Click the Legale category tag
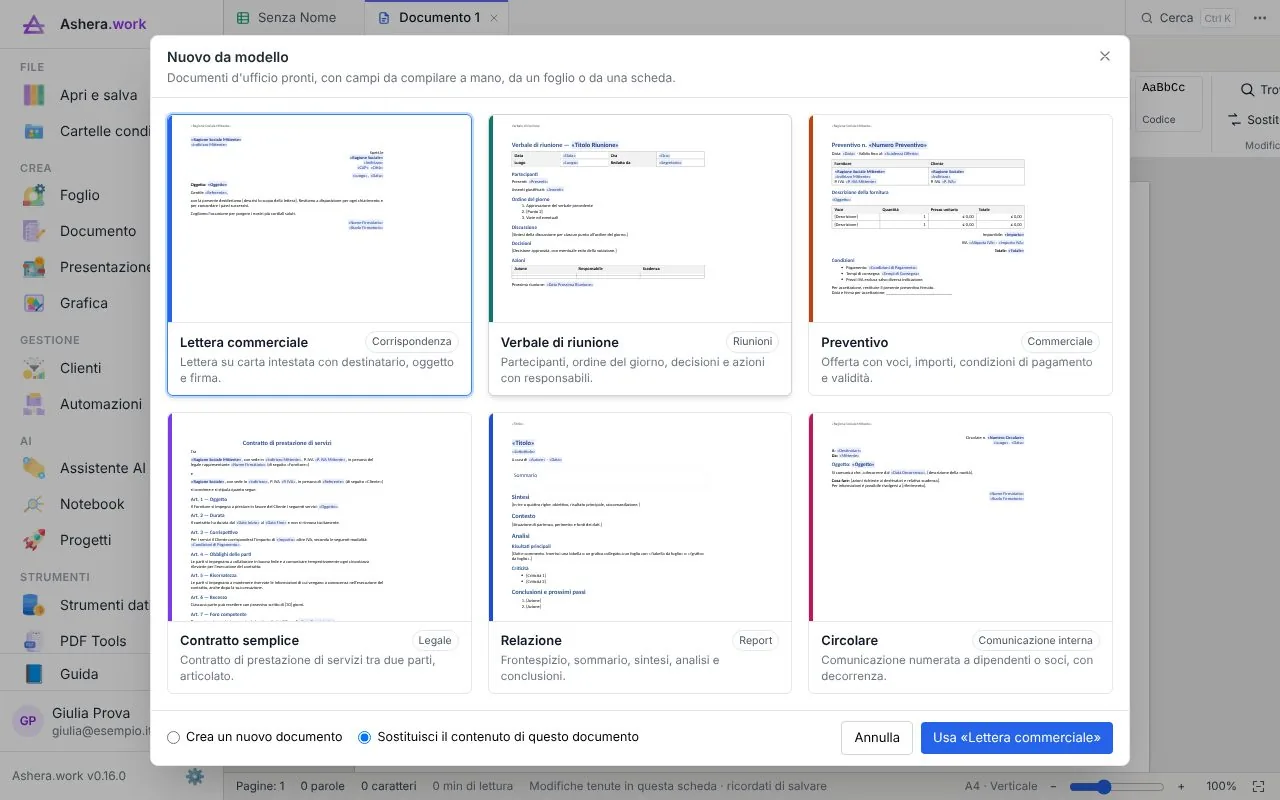1280x800 pixels. 435,641
